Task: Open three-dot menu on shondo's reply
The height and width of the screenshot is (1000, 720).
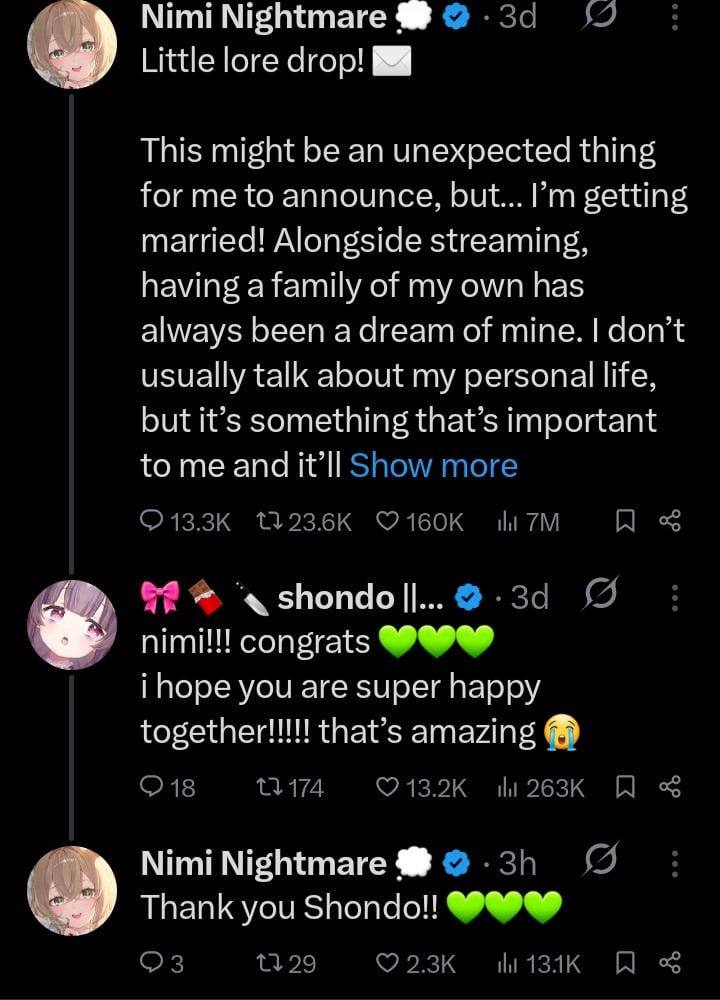Action: tap(676, 597)
